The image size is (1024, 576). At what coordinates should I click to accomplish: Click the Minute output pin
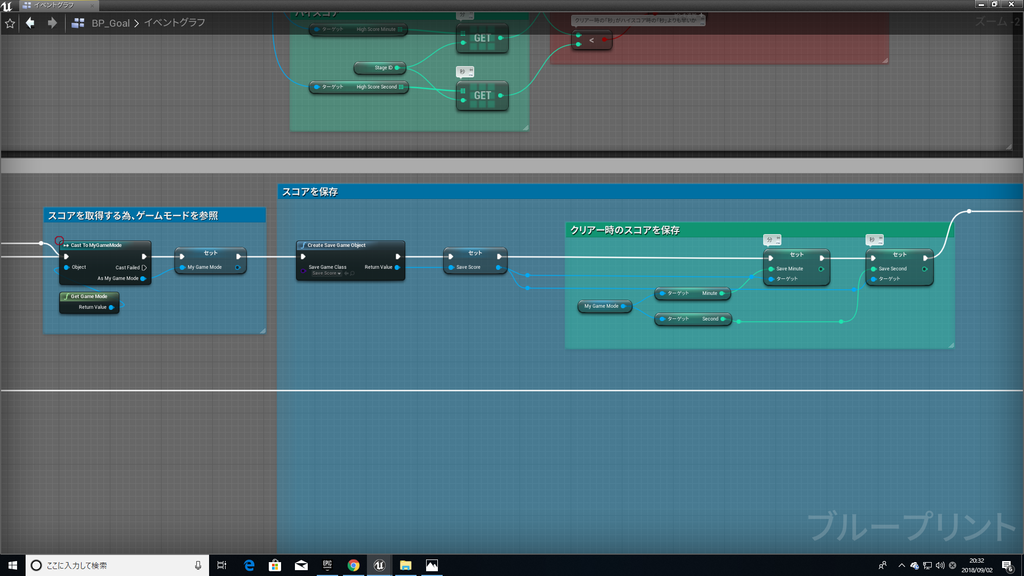point(722,293)
